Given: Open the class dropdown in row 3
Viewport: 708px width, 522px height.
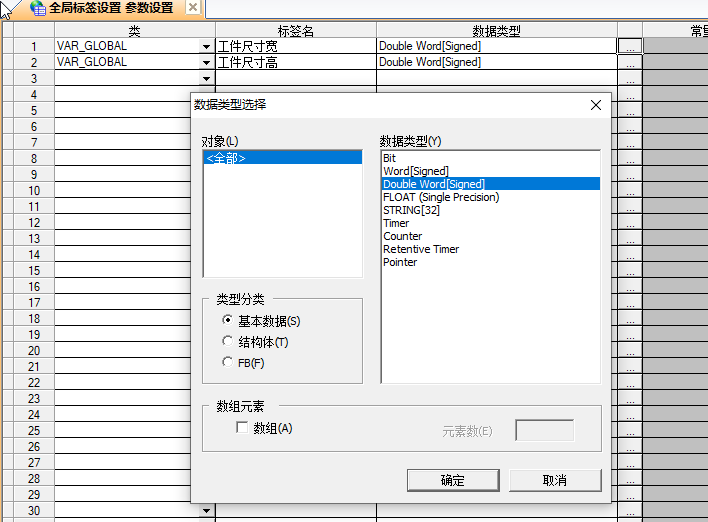Looking at the screenshot, I should pyautogui.click(x=206, y=79).
